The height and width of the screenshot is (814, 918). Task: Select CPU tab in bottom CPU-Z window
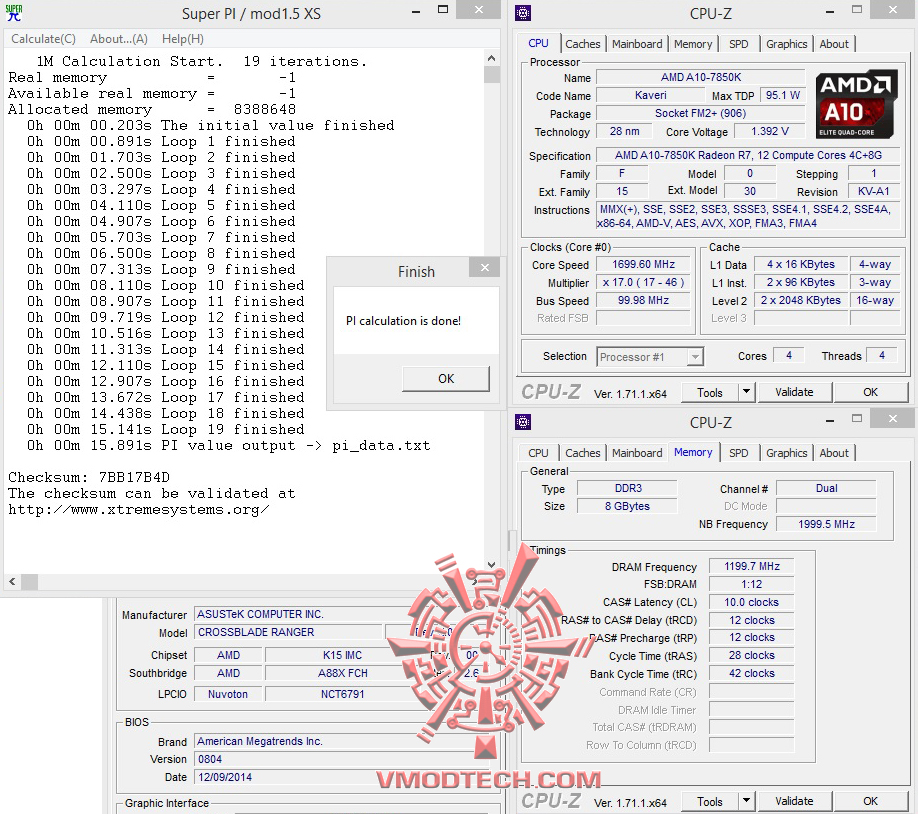point(538,453)
